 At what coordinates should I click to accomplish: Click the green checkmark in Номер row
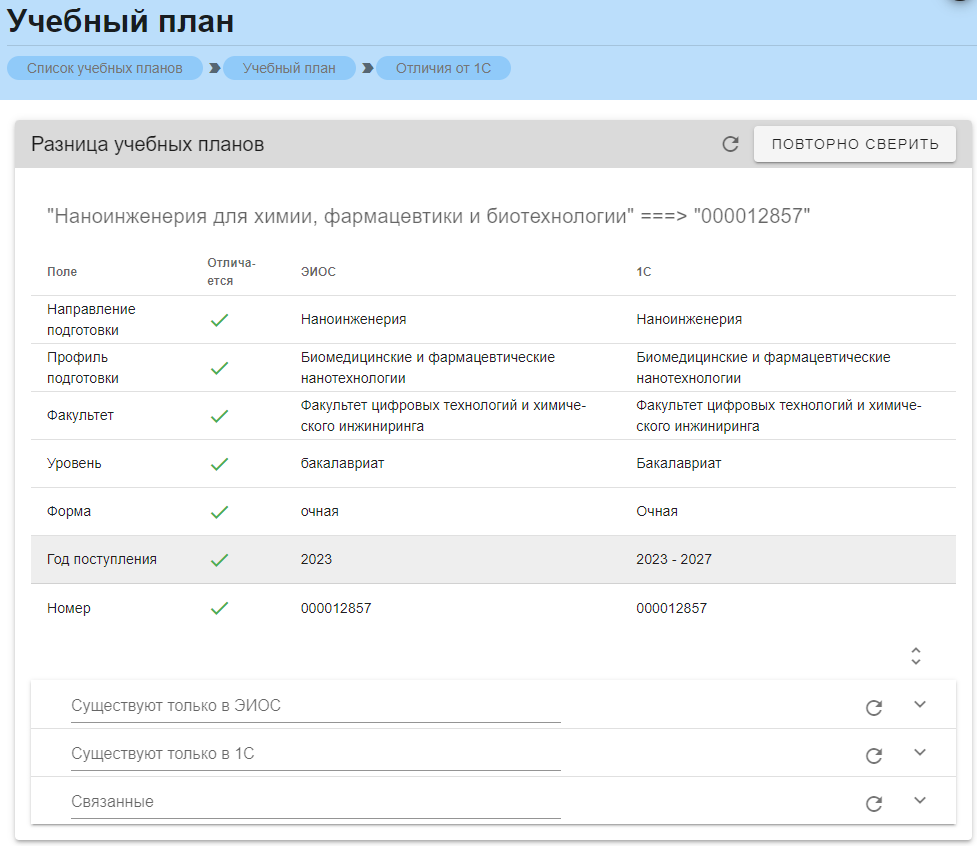(x=220, y=608)
